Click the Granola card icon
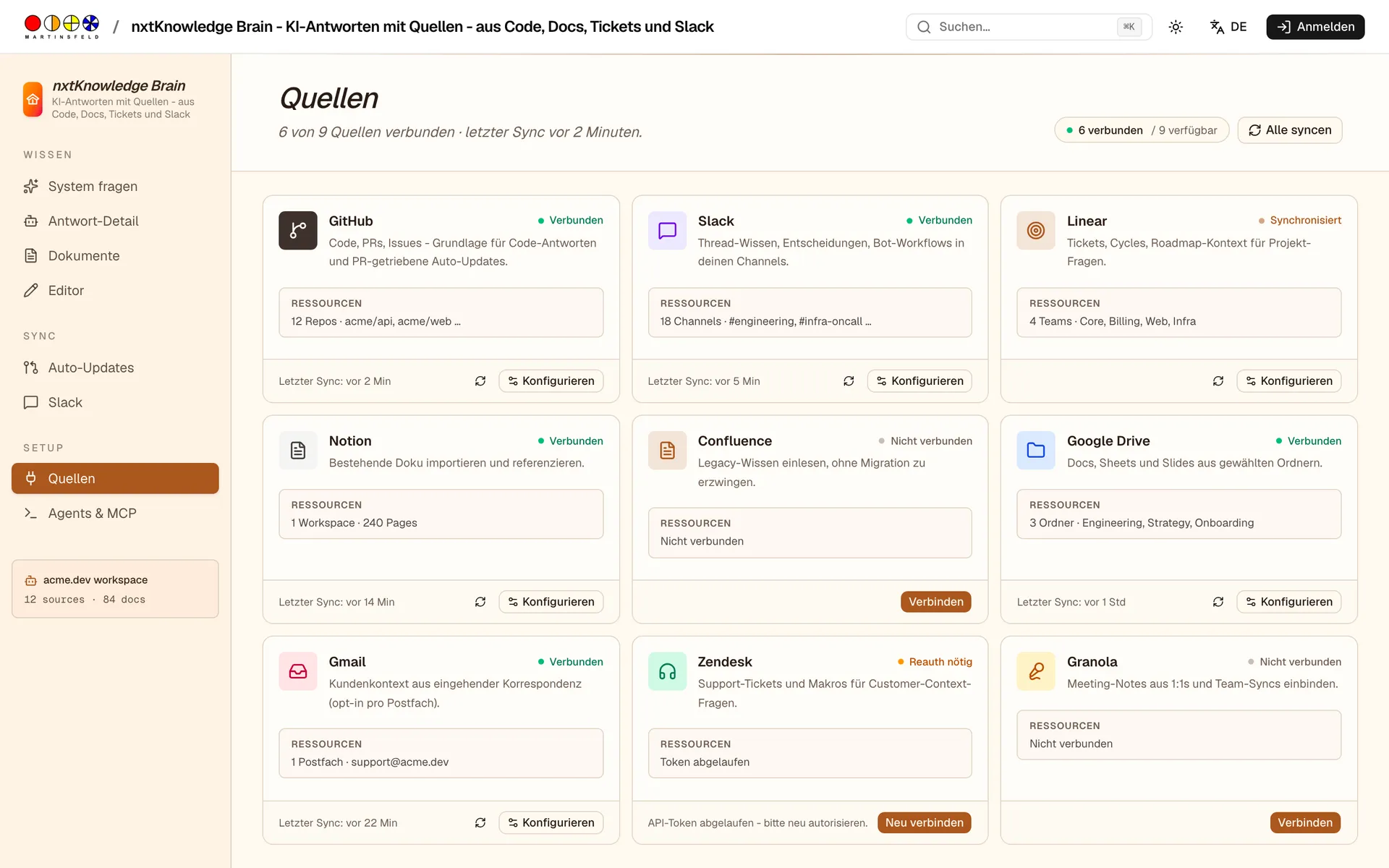Screen dimensions: 1389x868 pyautogui.click(x=1036, y=671)
